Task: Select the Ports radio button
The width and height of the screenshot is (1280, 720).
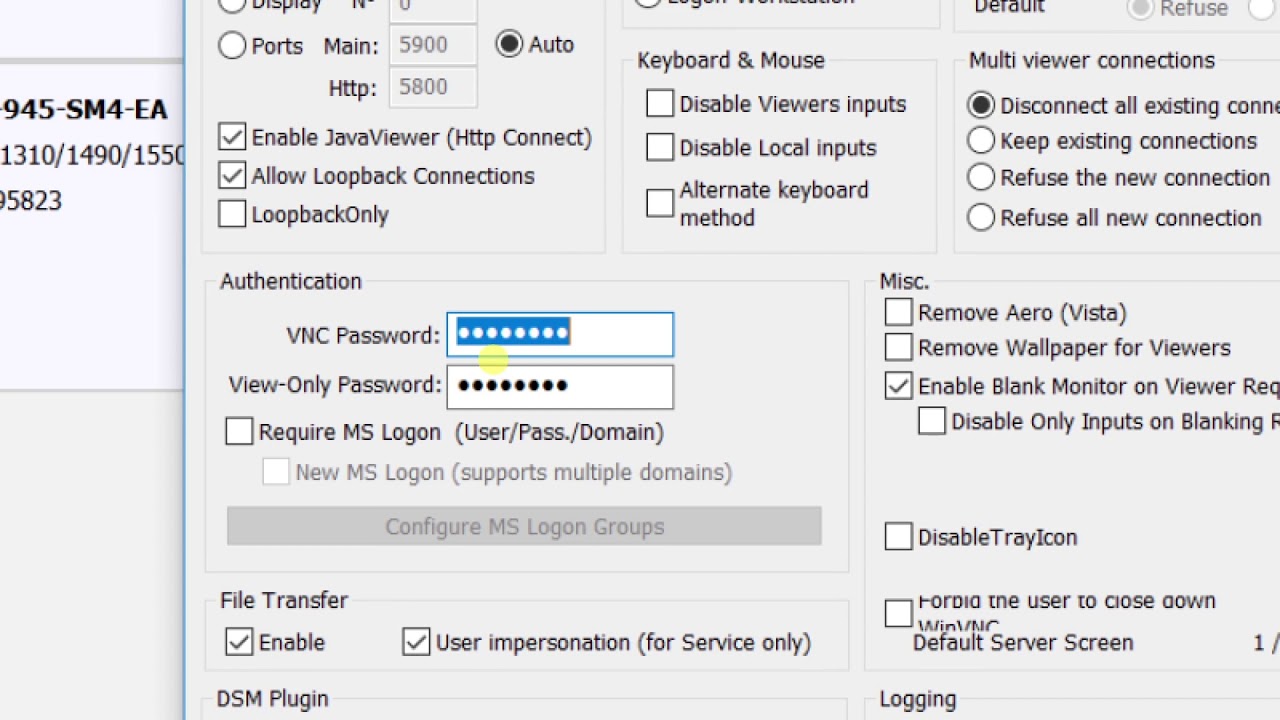Action: [x=232, y=45]
